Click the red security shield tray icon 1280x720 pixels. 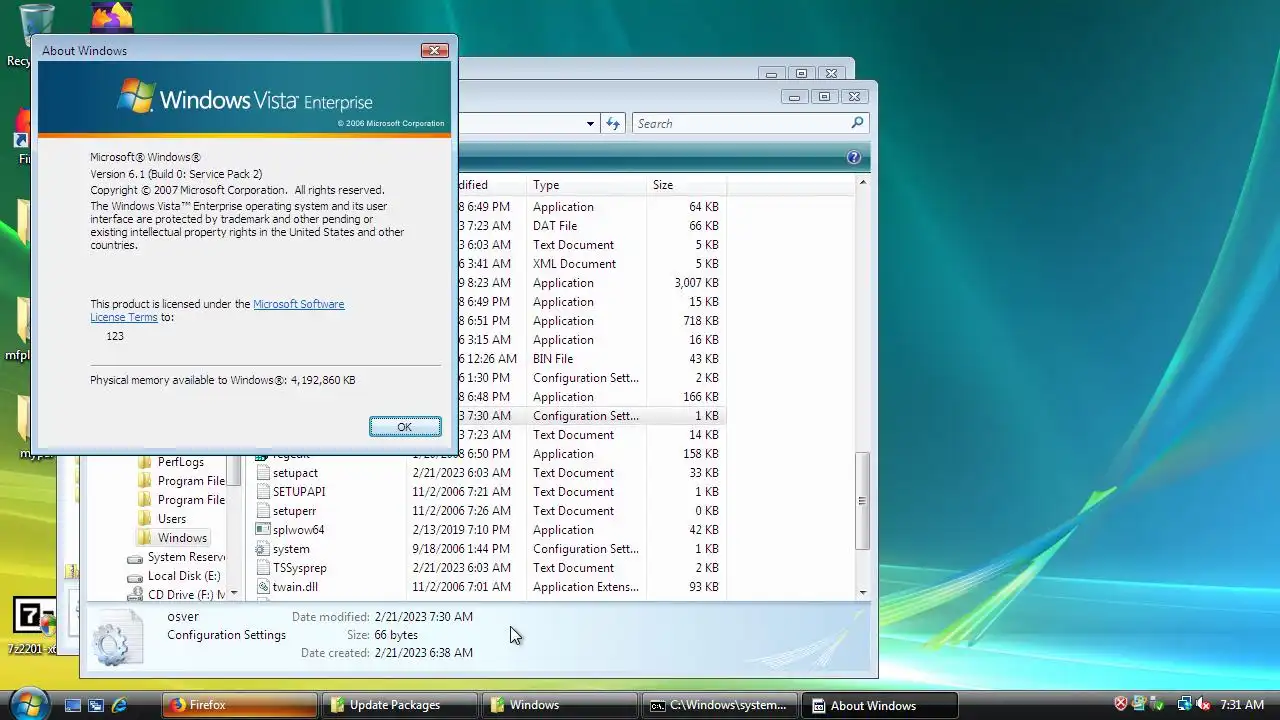[1121, 704]
